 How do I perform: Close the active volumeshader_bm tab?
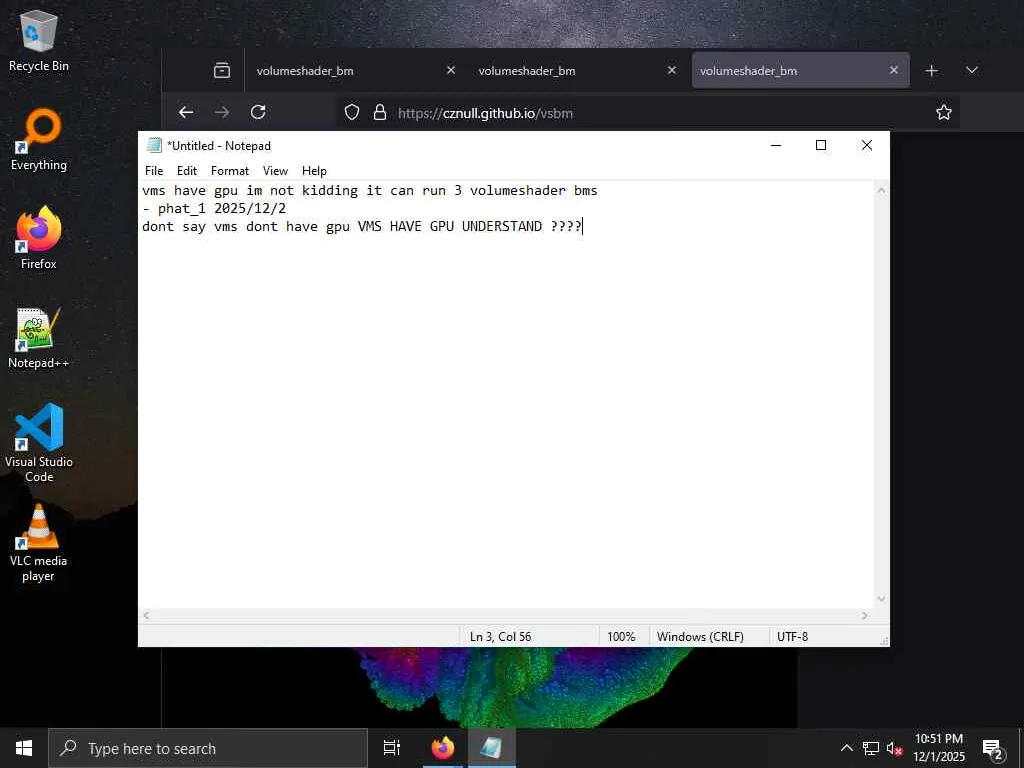click(894, 70)
